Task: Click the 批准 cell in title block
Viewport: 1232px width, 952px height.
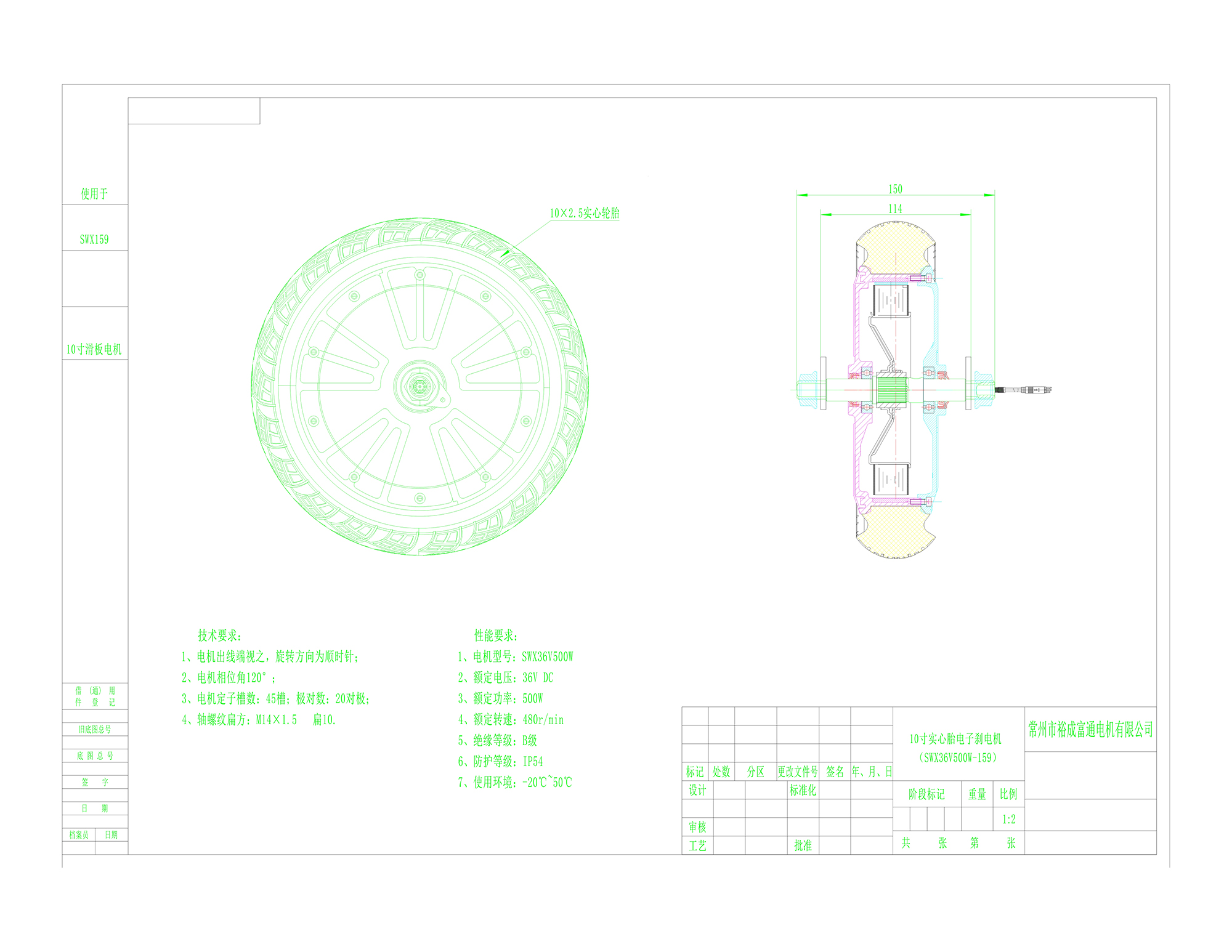Action: tap(803, 845)
